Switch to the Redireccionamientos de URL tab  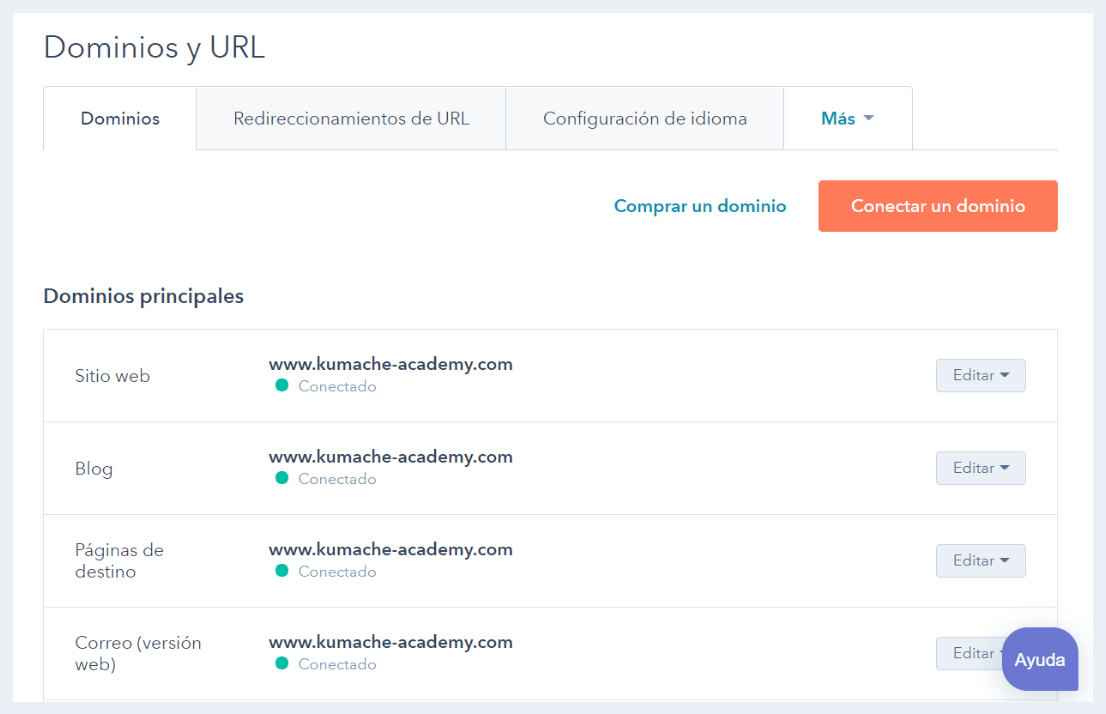click(351, 117)
